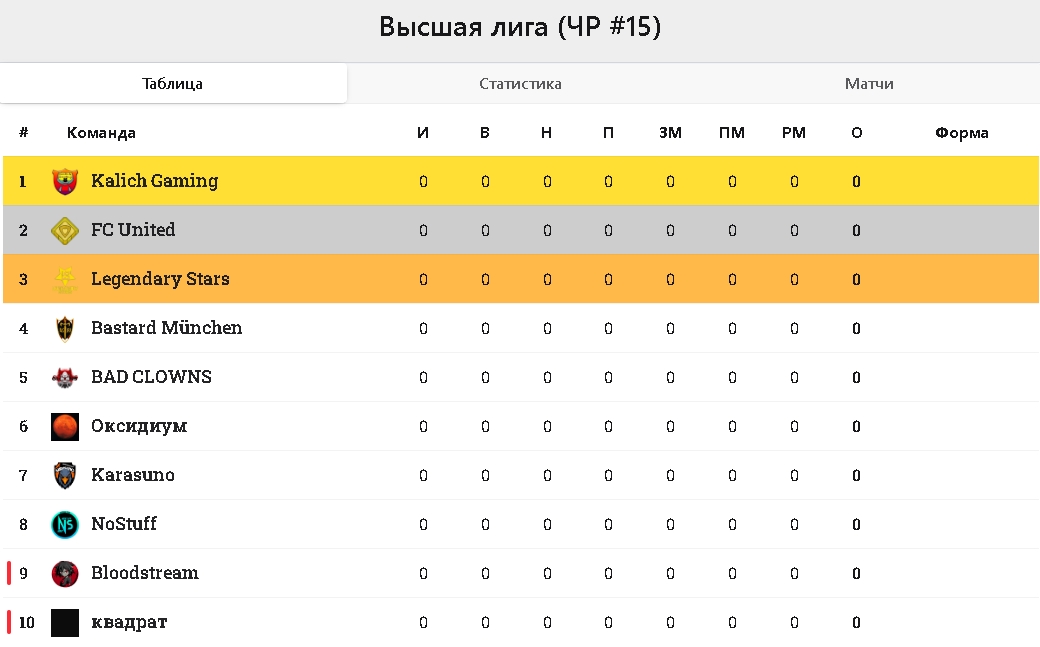The height and width of the screenshot is (647, 1040).
Task: Switch to the Статистика tab
Action: click(520, 84)
